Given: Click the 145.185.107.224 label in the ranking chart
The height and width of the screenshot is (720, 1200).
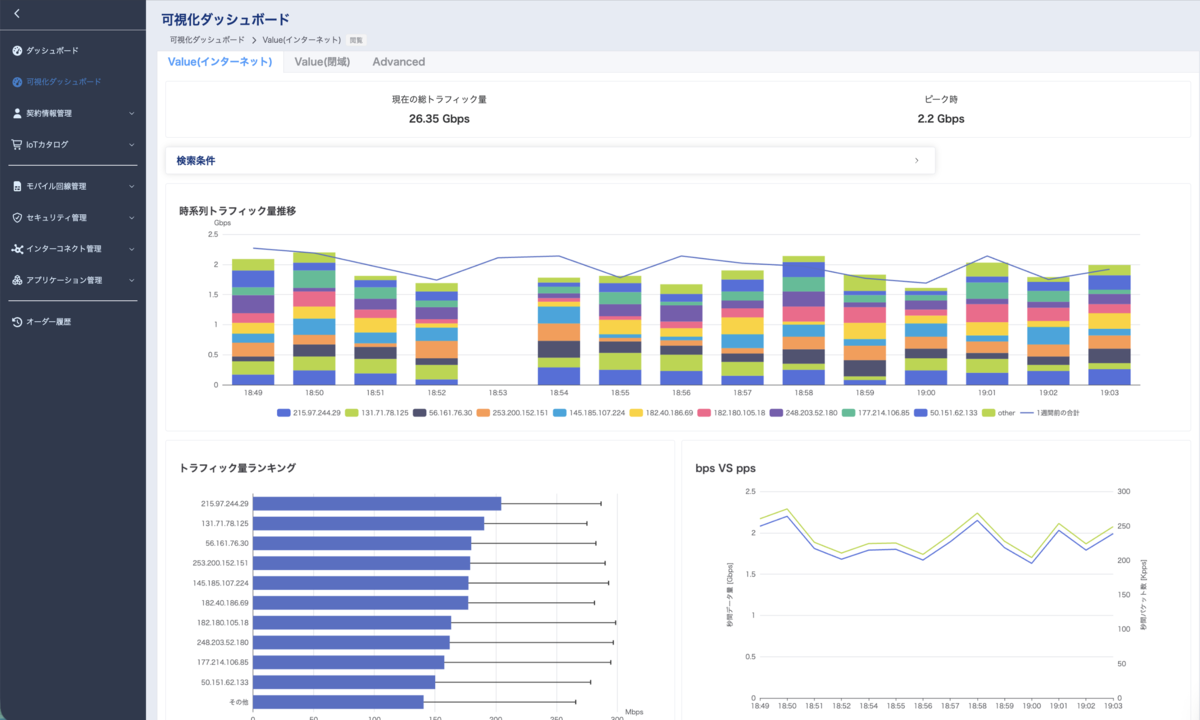Looking at the screenshot, I should point(222,583).
